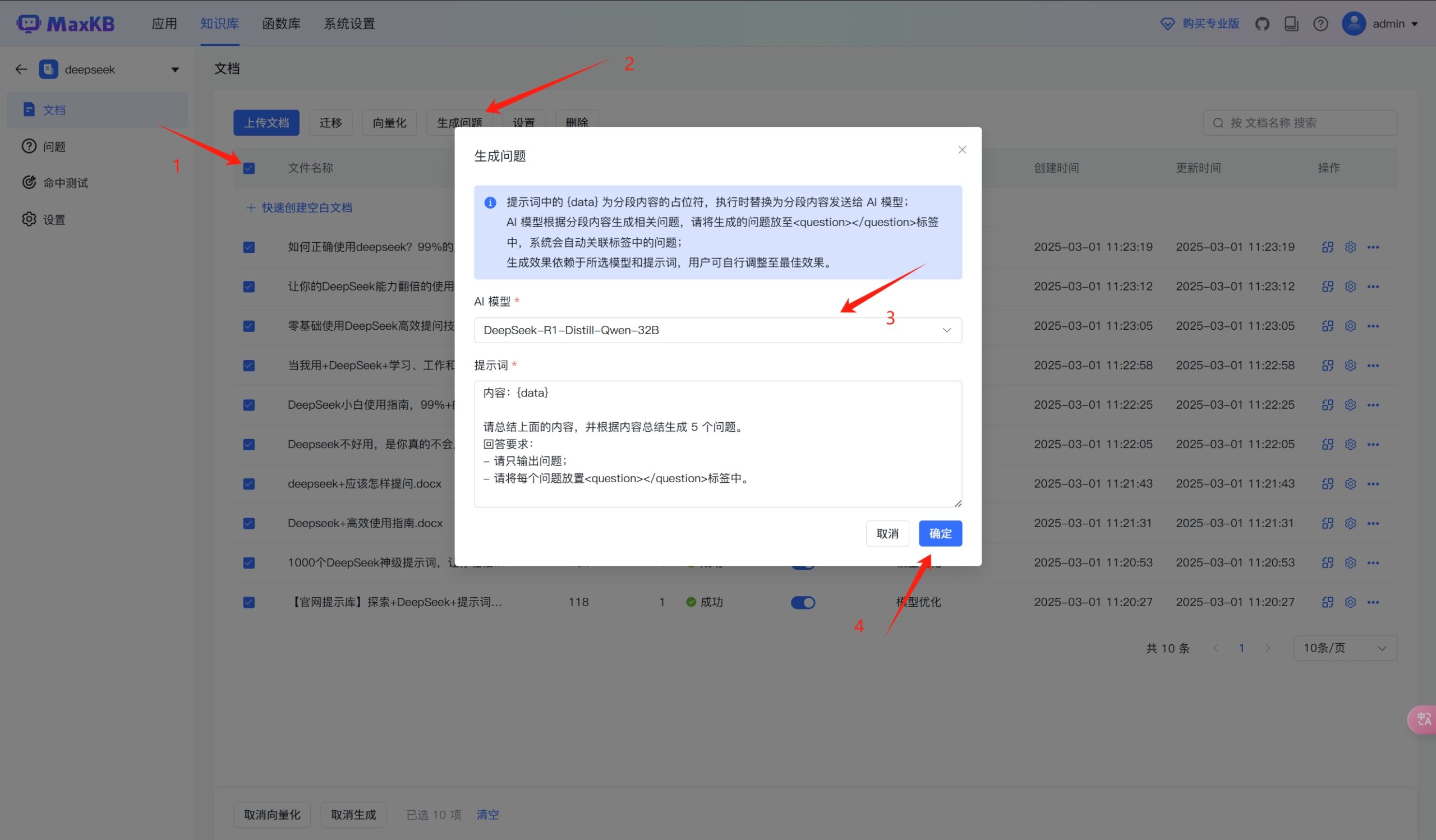Screen dimensions: 1436x840
Task: Close the 生成问题 dialog with X
Action: [x=962, y=150]
